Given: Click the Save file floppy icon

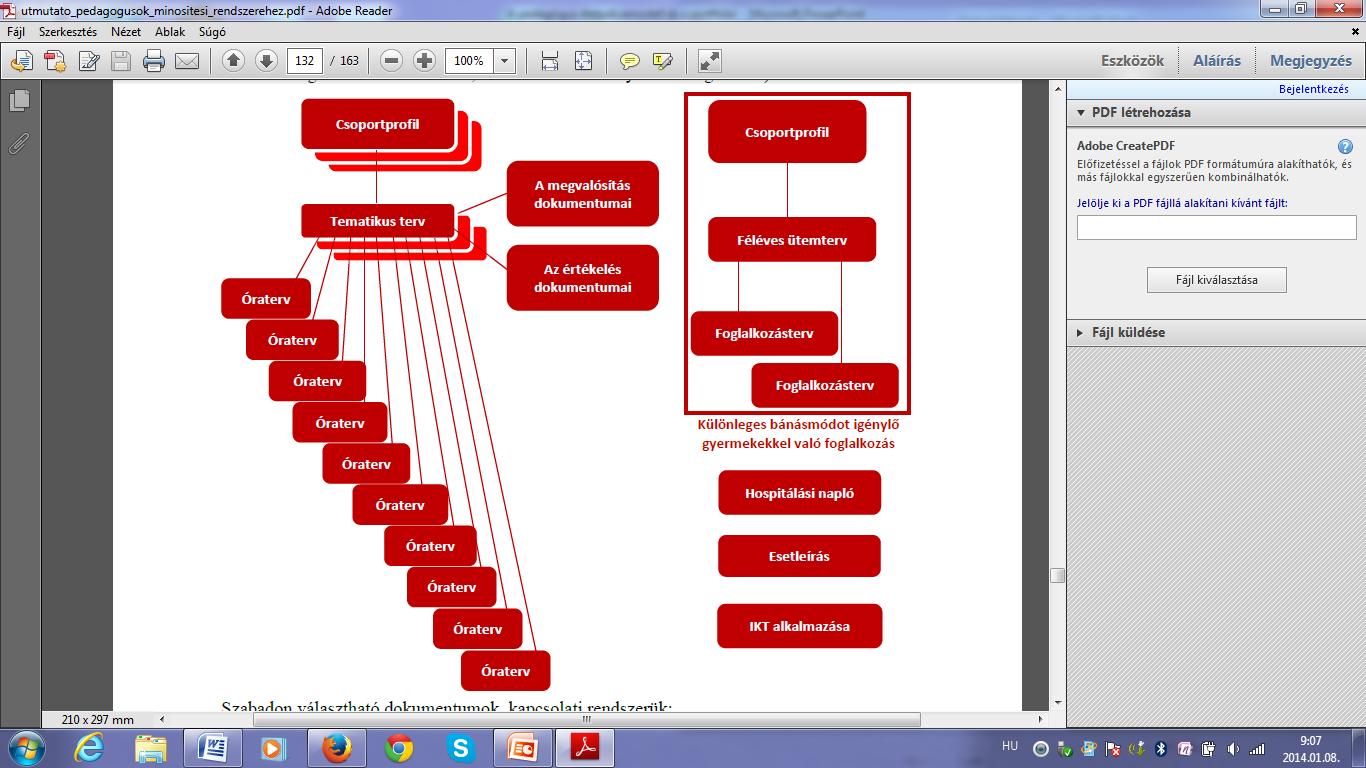Looking at the screenshot, I should 121,61.
